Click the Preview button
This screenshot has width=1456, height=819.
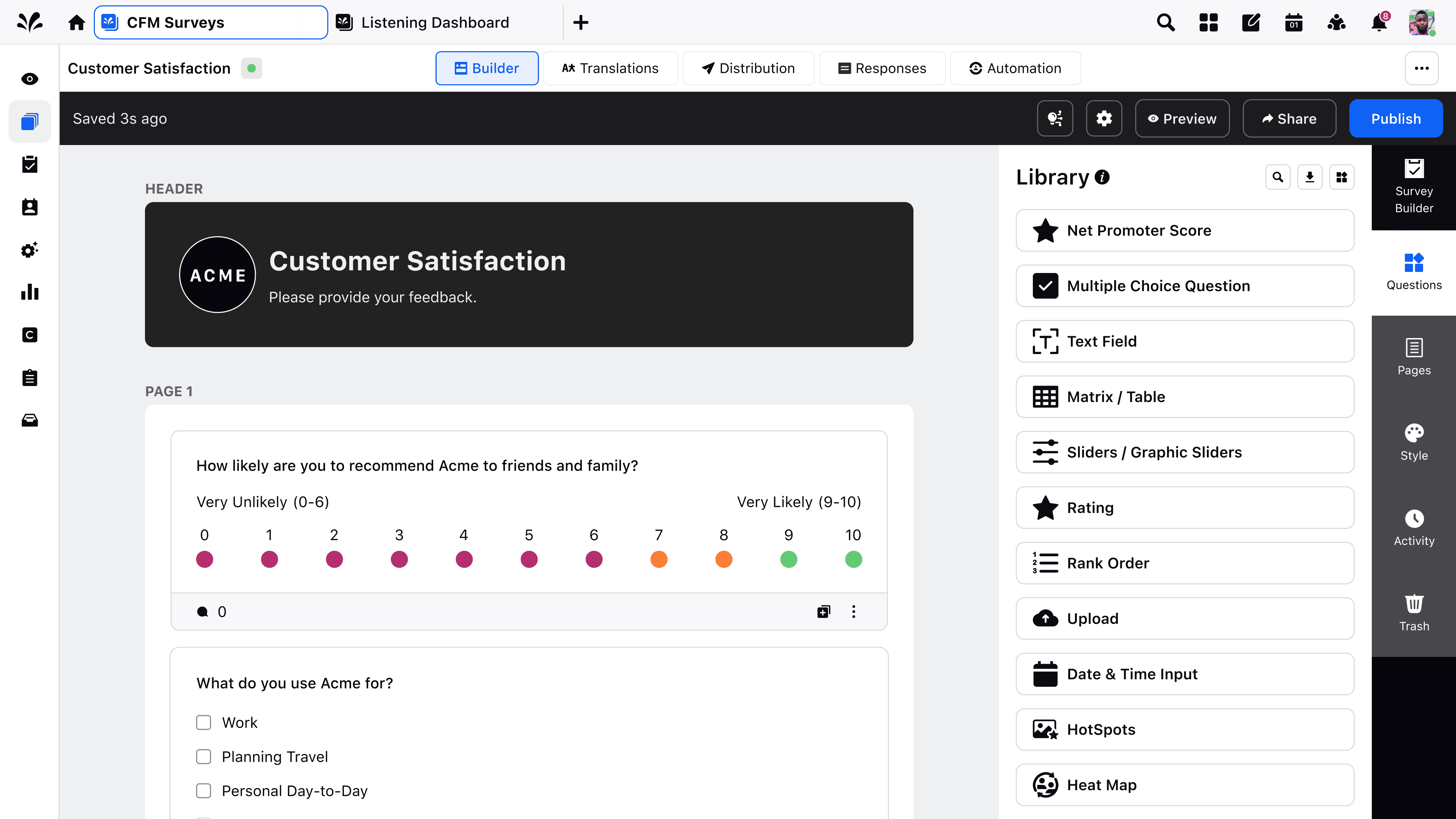click(1182, 118)
